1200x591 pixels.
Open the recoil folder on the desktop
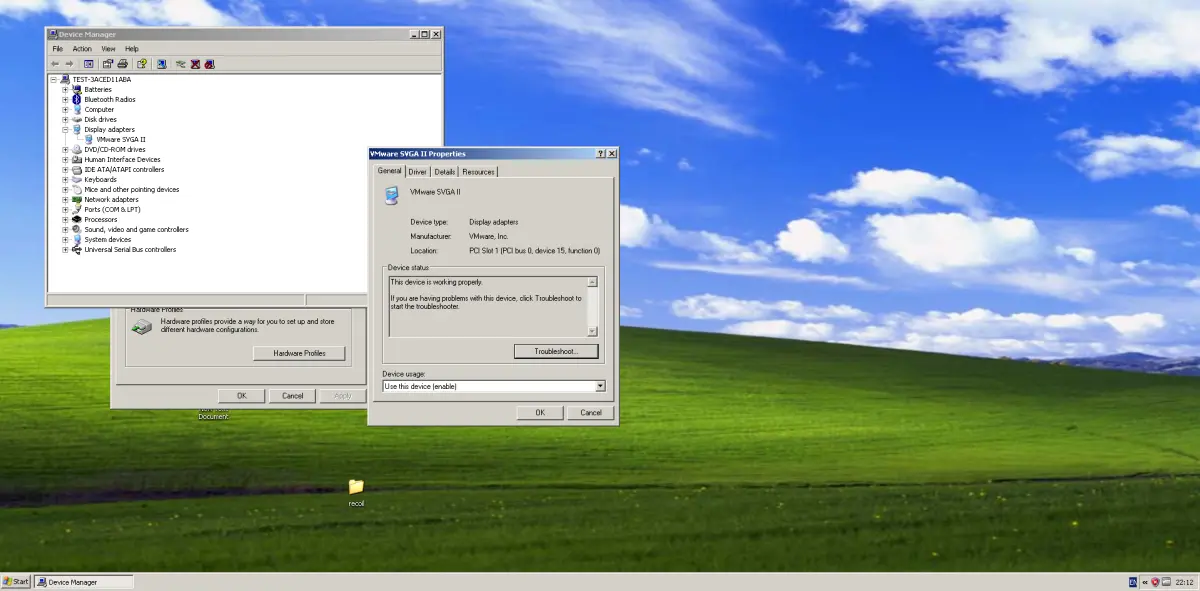coord(356,487)
